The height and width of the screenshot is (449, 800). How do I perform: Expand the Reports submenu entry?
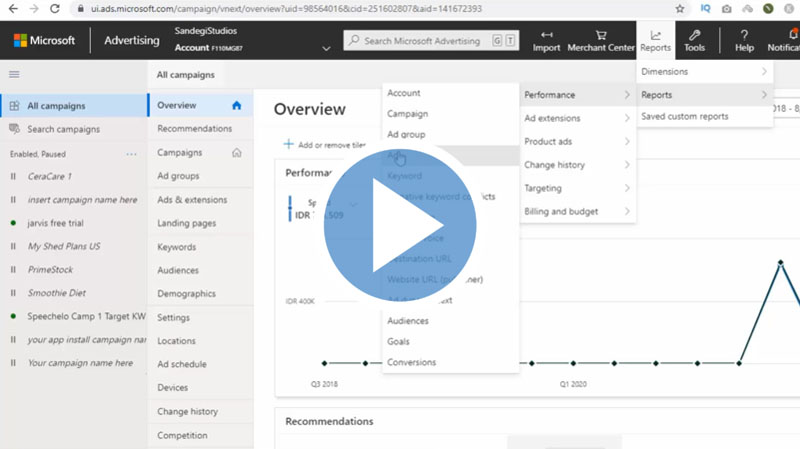[x=705, y=95]
